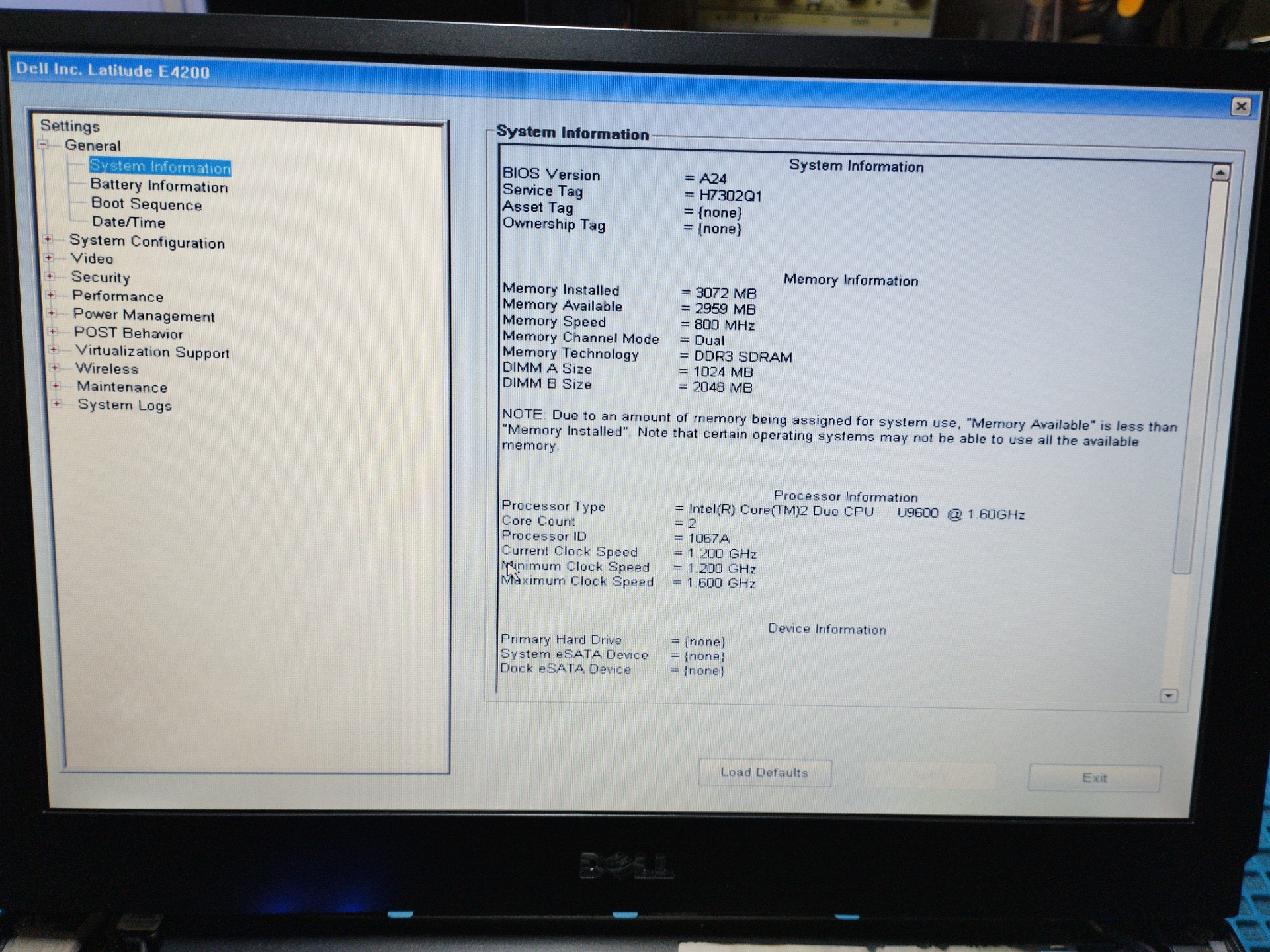The width and height of the screenshot is (1270, 952).
Task: Expand the Wireless node
Action: coord(55,368)
